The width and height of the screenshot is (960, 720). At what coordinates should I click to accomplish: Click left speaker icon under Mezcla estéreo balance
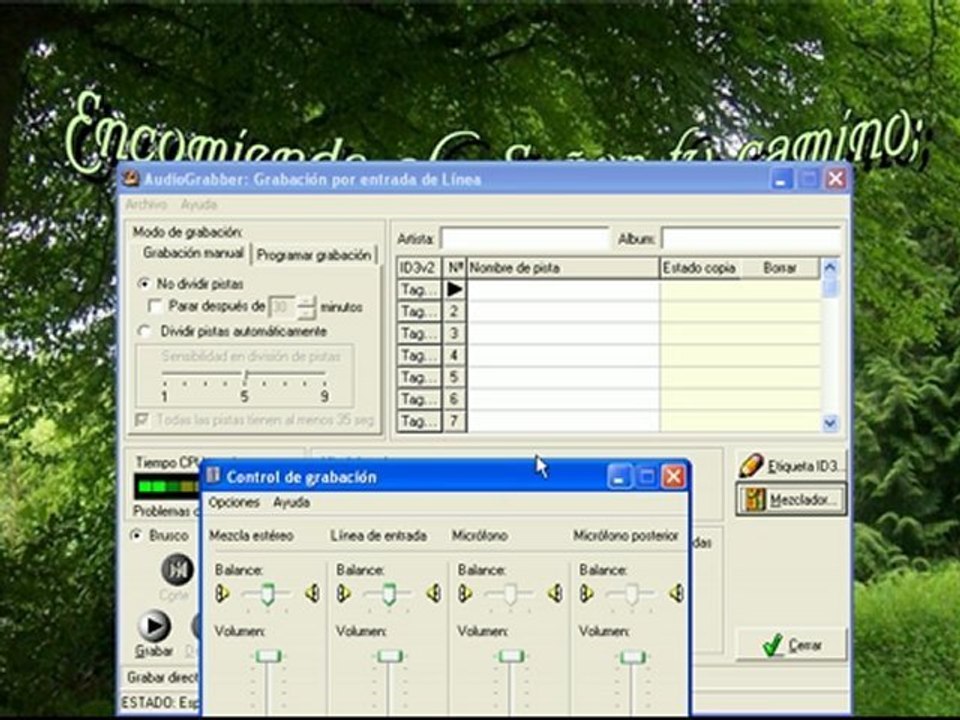coord(223,593)
